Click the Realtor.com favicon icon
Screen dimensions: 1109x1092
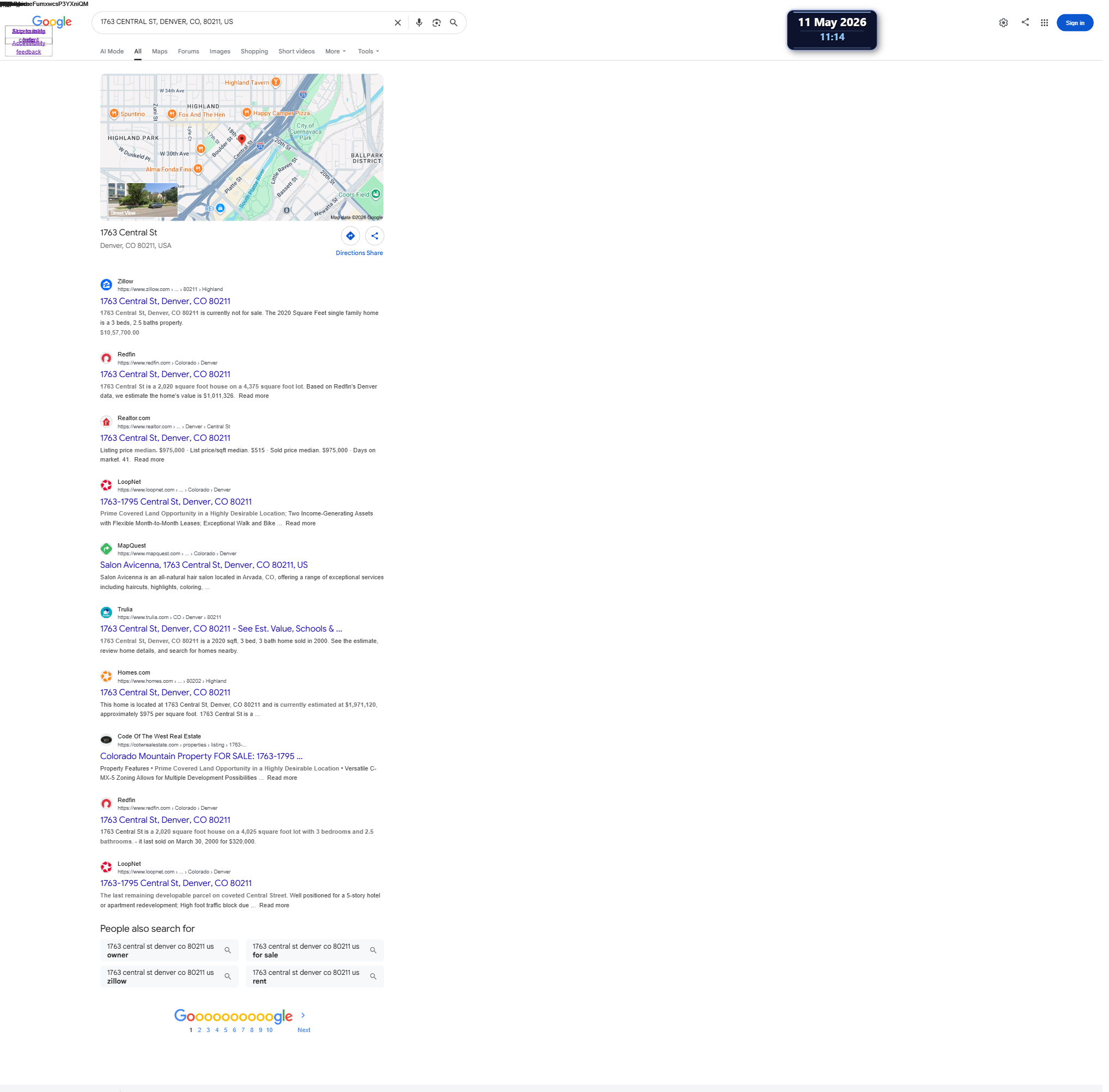(x=106, y=422)
